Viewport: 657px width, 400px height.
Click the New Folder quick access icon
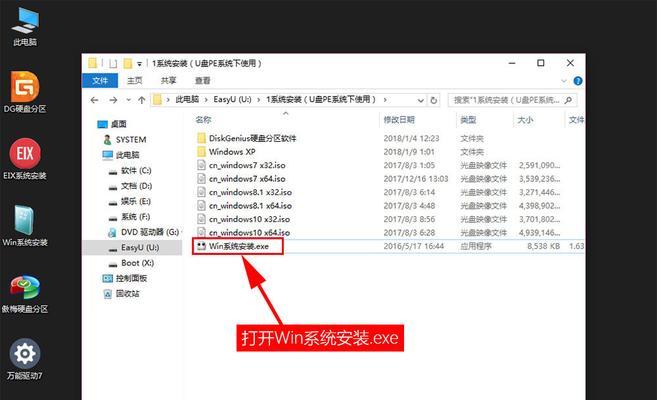pyautogui.click(x=127, y=63)
